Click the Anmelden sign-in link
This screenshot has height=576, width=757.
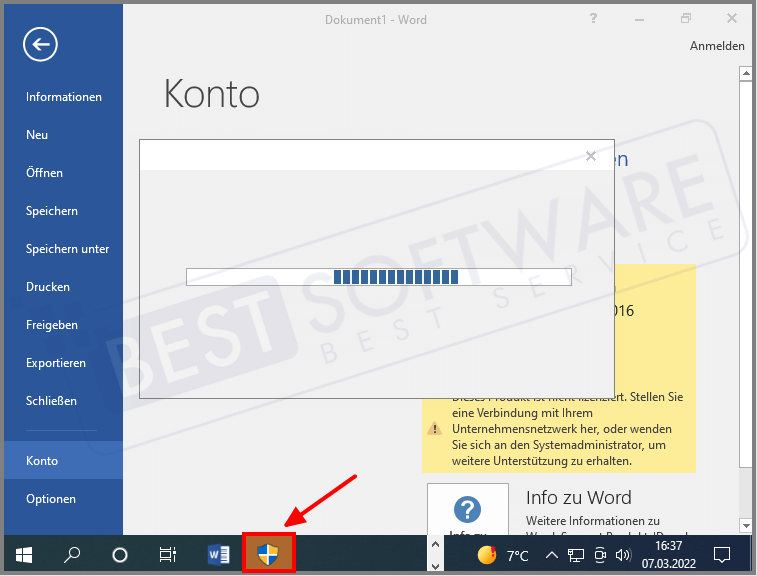[x=717, y=46]
